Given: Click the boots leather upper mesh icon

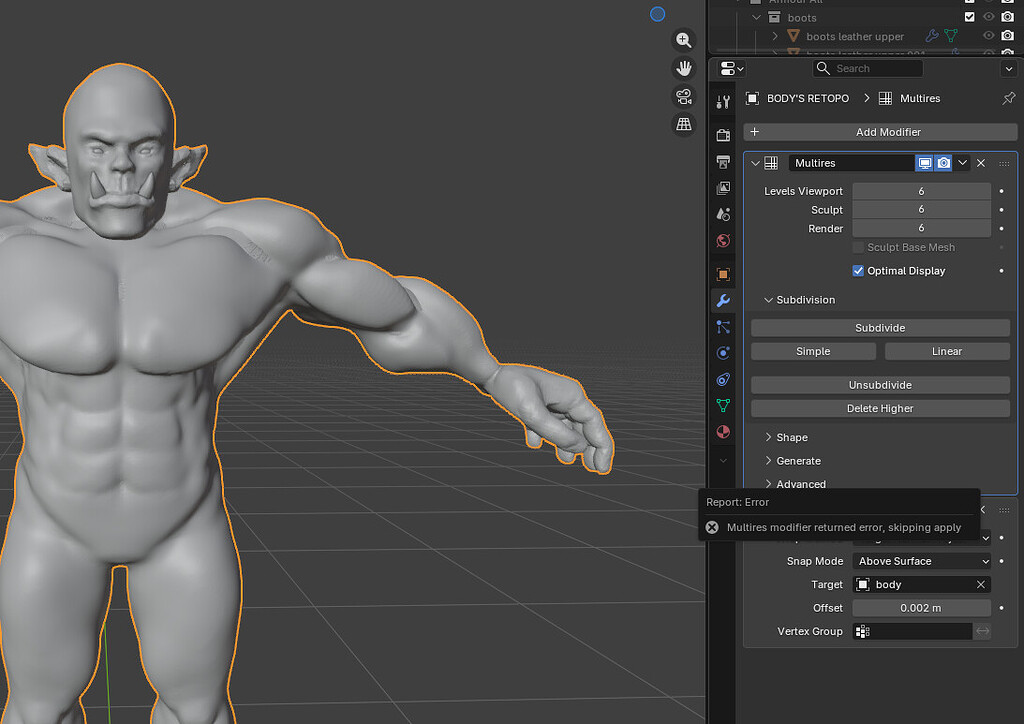Looking at the screenshot, I should tap(793, 36).
